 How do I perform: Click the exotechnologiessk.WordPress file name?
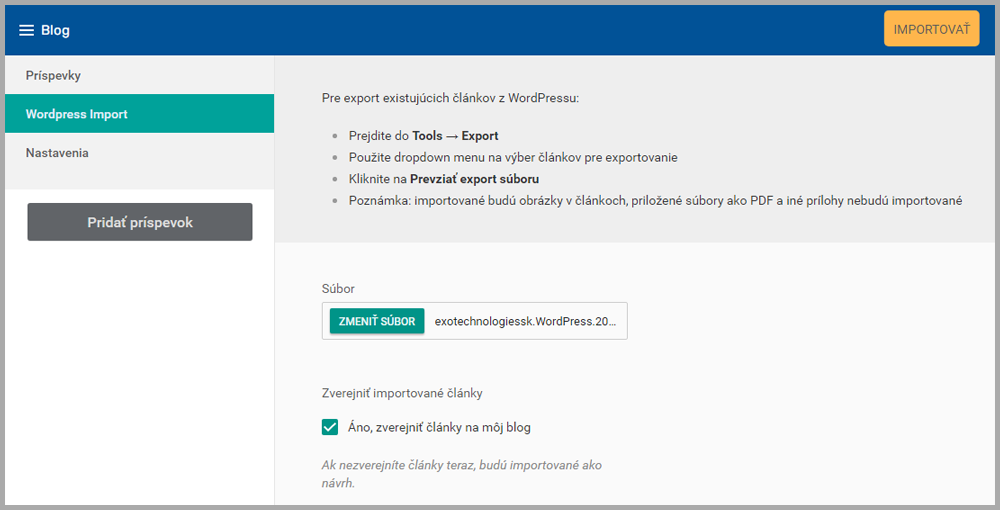[525, 321]
